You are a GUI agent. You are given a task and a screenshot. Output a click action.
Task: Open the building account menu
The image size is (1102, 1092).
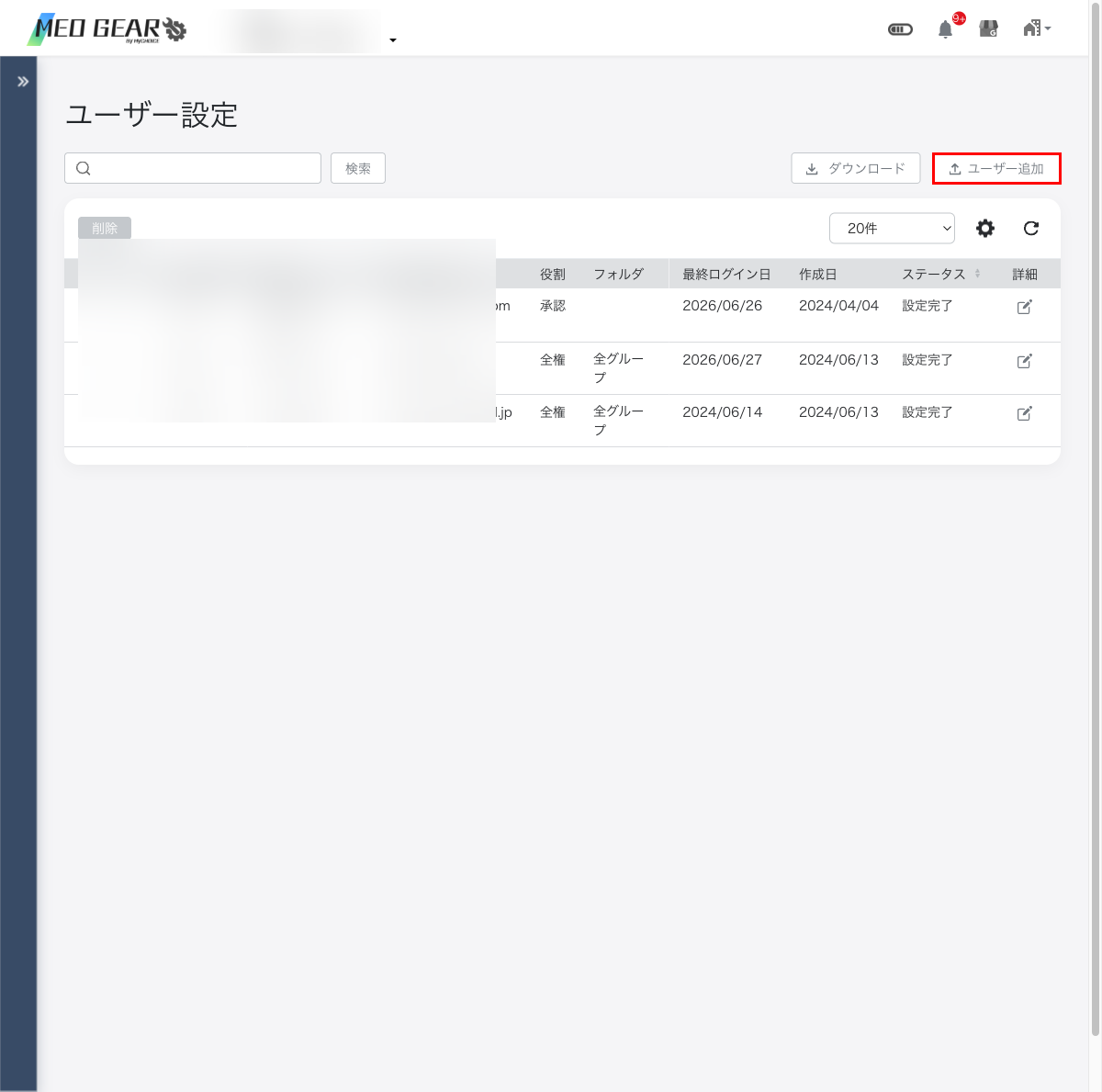coord(1037,28)
